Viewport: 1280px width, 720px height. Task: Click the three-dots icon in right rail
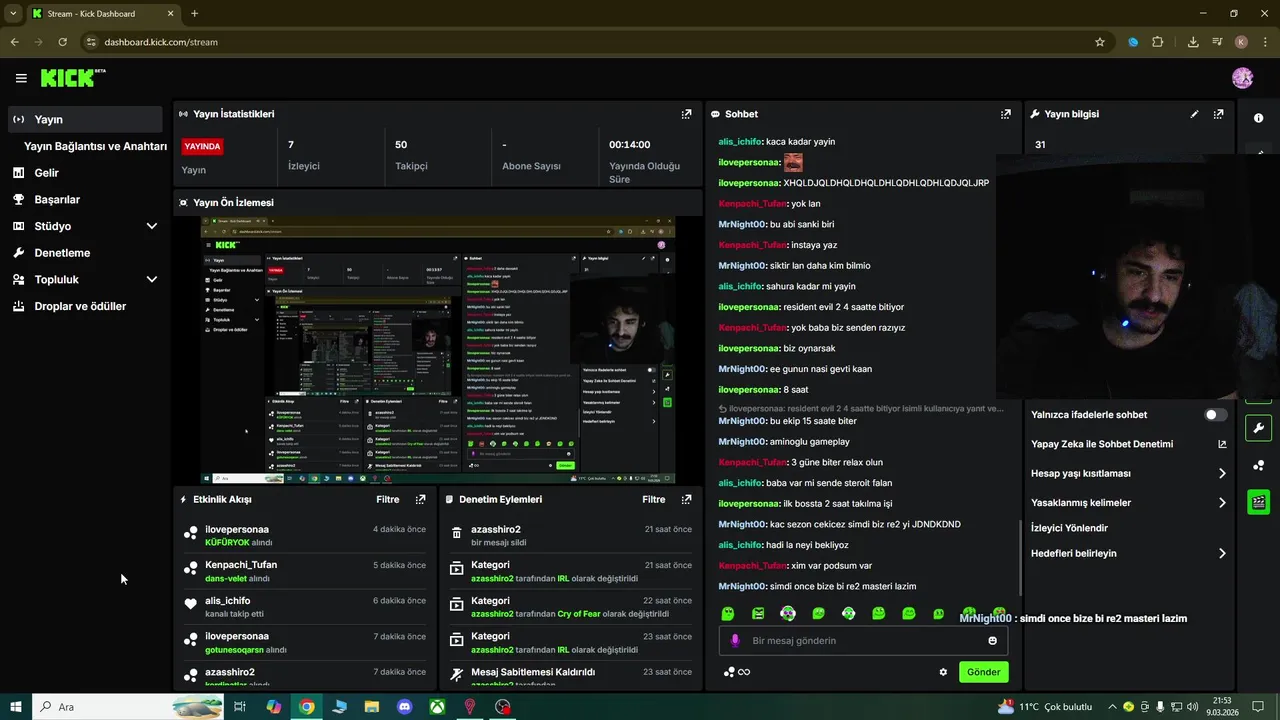(1259, 465)
